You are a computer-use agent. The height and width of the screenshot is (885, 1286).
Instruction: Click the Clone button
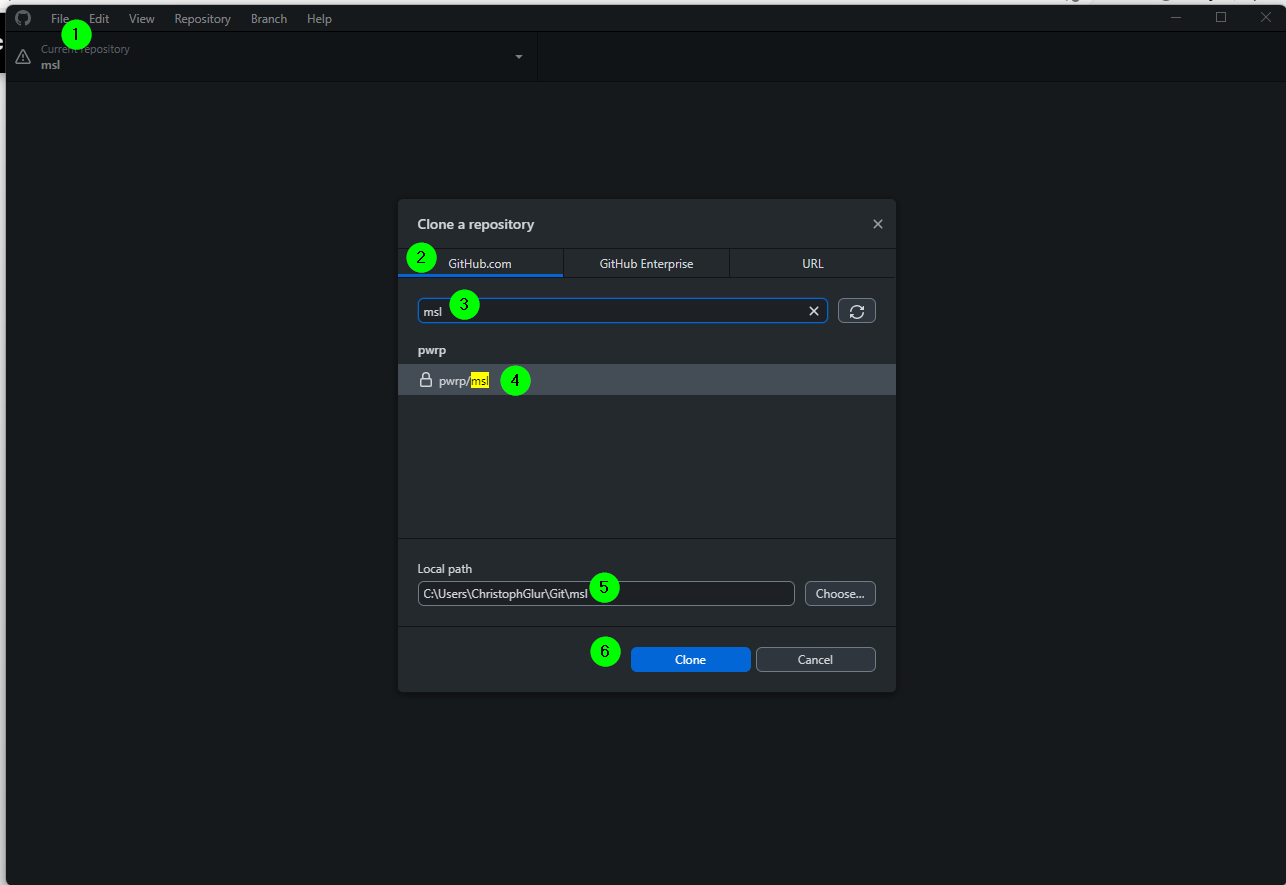(691, 660)
